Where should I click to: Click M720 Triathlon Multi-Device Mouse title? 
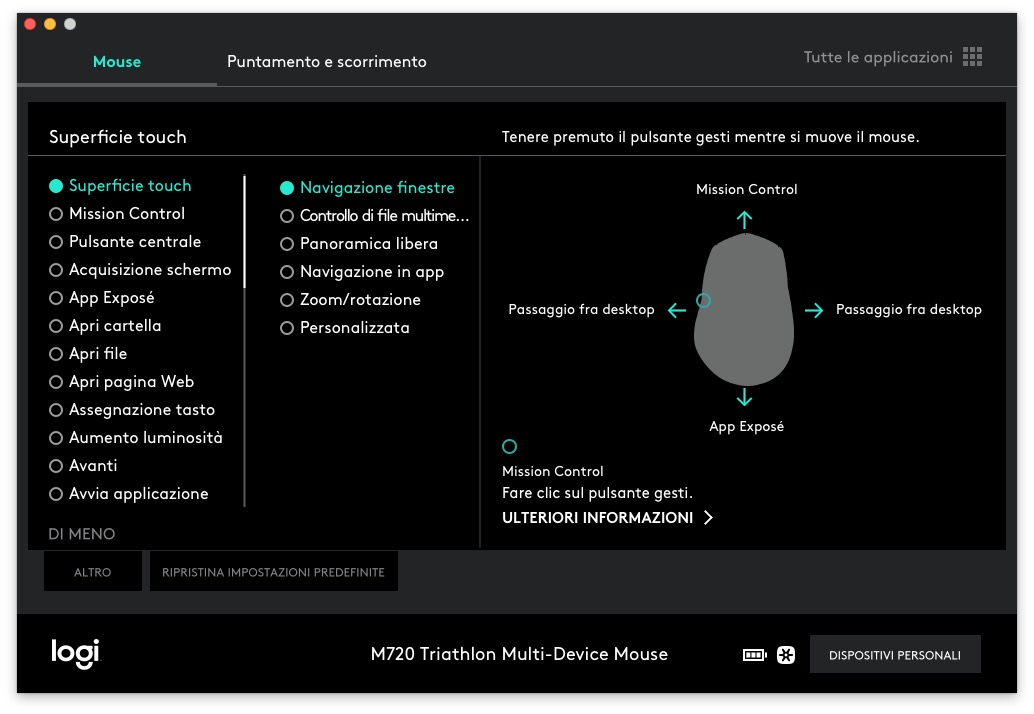pos(519,654)
